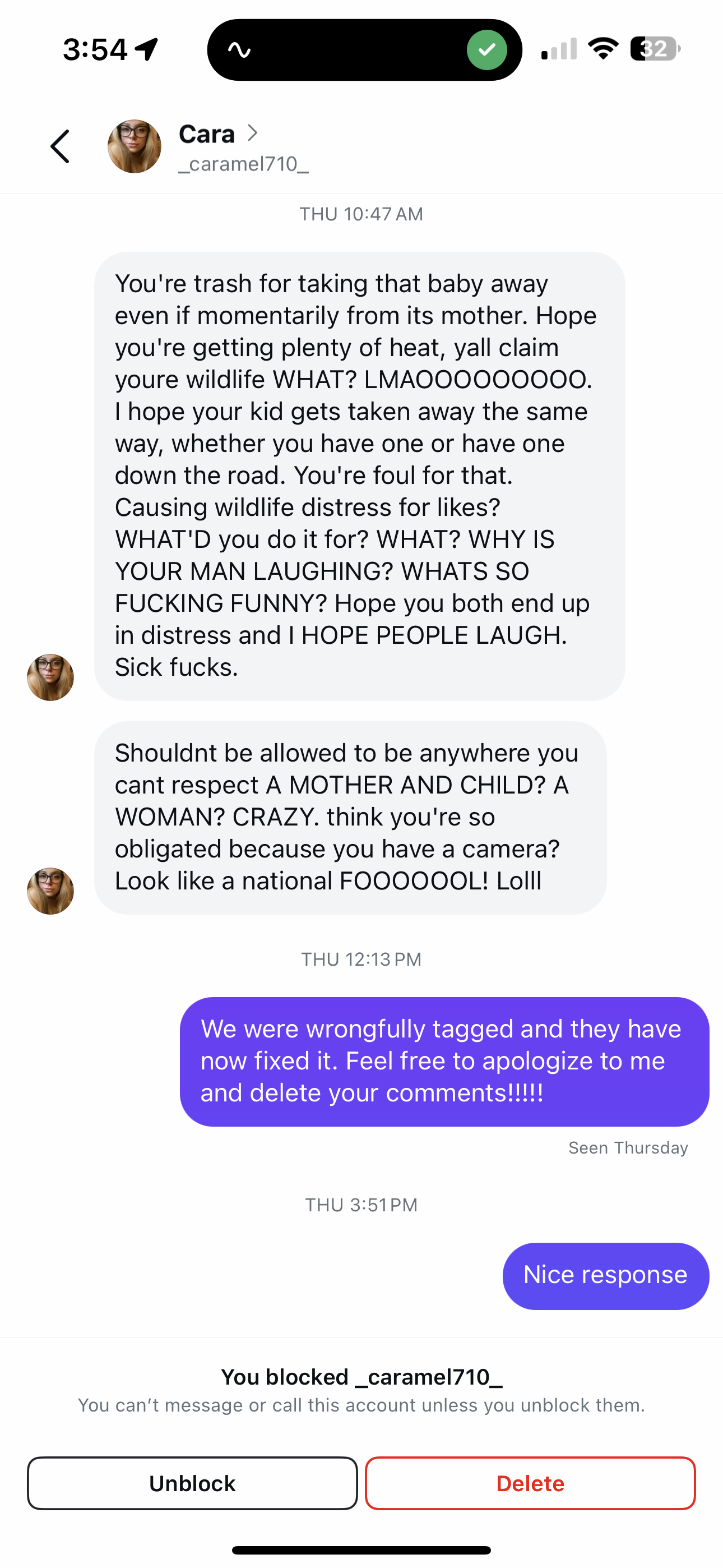Screen dimensions: 723x1568
Task: Tap avatar beside the 'national FOOOOOOL' message
Action: tap(50, 891)
